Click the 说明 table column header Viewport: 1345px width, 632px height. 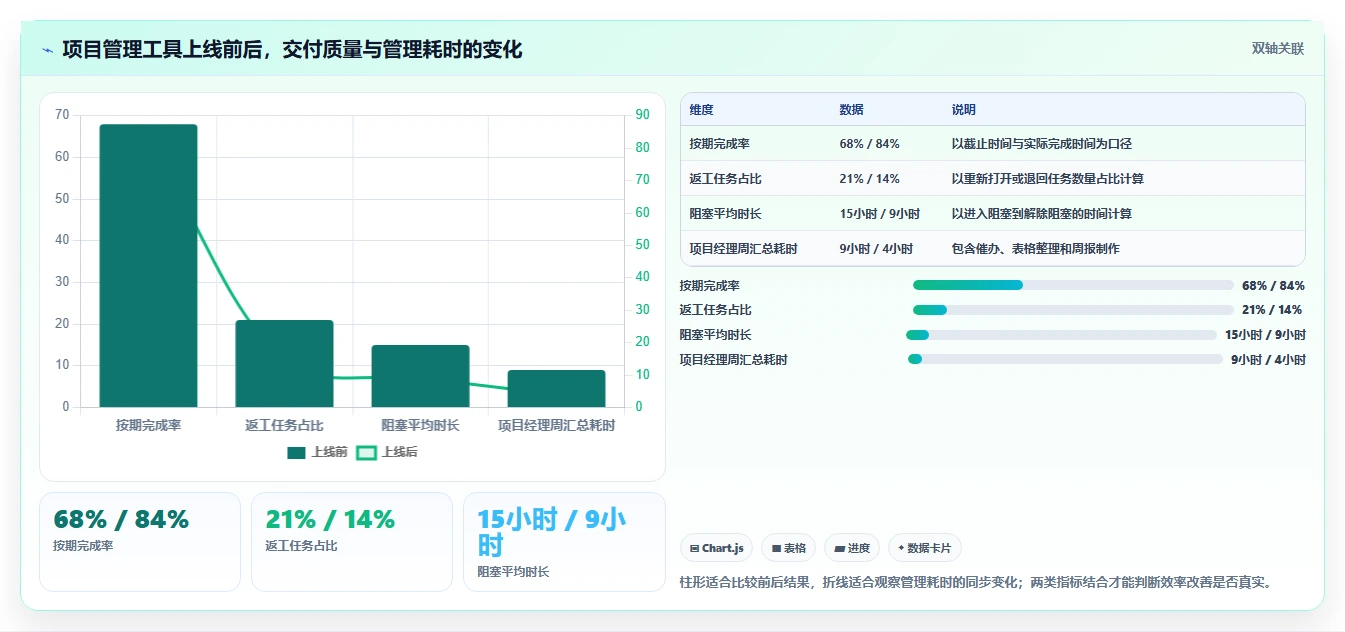(x=963, y=110)
